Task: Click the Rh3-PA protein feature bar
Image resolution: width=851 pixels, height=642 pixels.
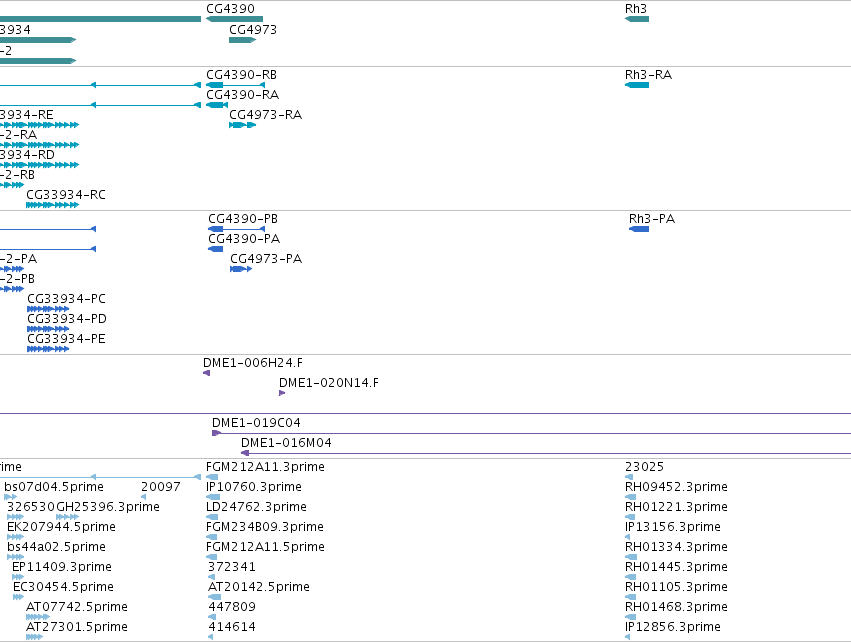Action: click(639, 229)
